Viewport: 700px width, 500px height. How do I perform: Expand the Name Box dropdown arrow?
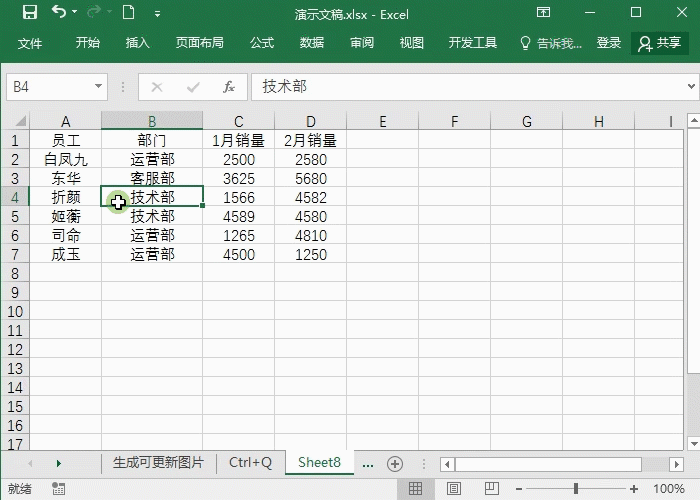click(x=99, y=86)
